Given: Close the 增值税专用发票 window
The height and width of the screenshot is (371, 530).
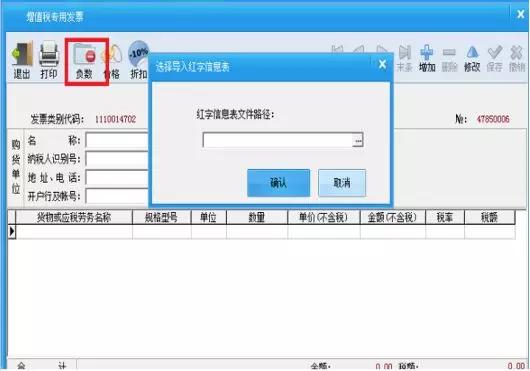Looking at the screenshot, I should [x=521, y=15].
